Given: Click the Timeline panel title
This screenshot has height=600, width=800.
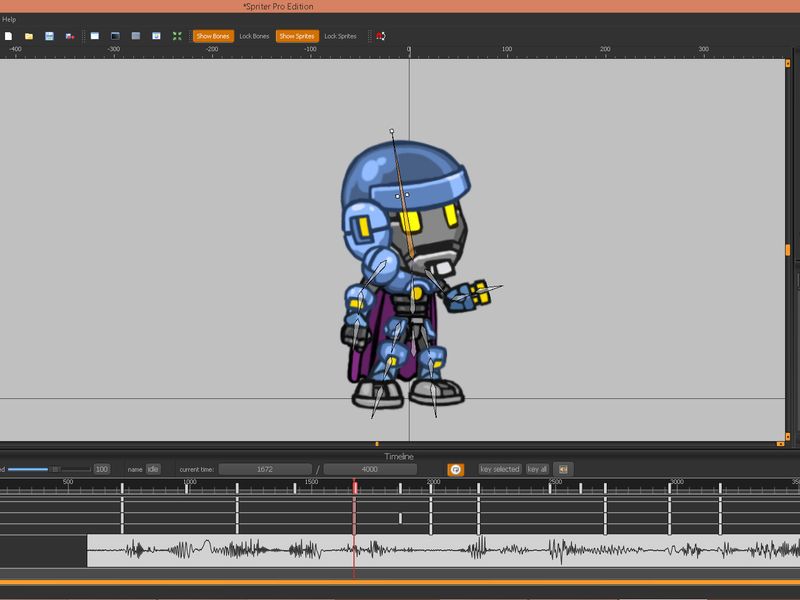Looking at the screenshot, I should tap(399, 456).
